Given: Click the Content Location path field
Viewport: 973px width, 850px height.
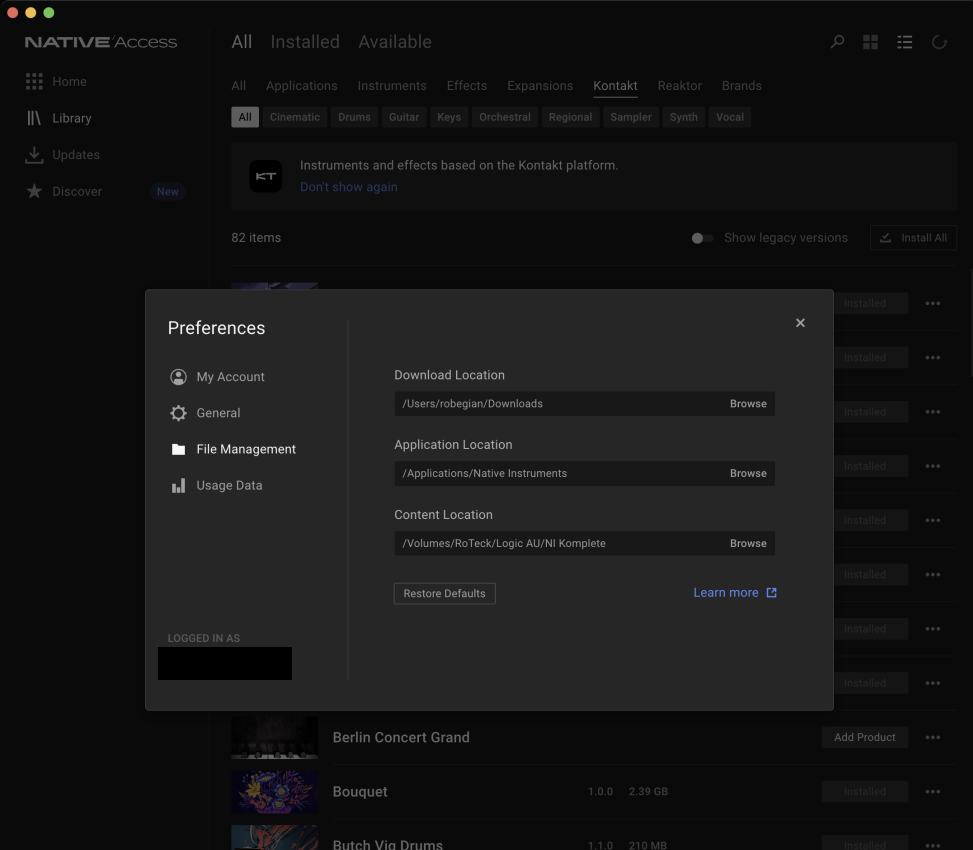Looking at the screenshot, I should 584,543.
